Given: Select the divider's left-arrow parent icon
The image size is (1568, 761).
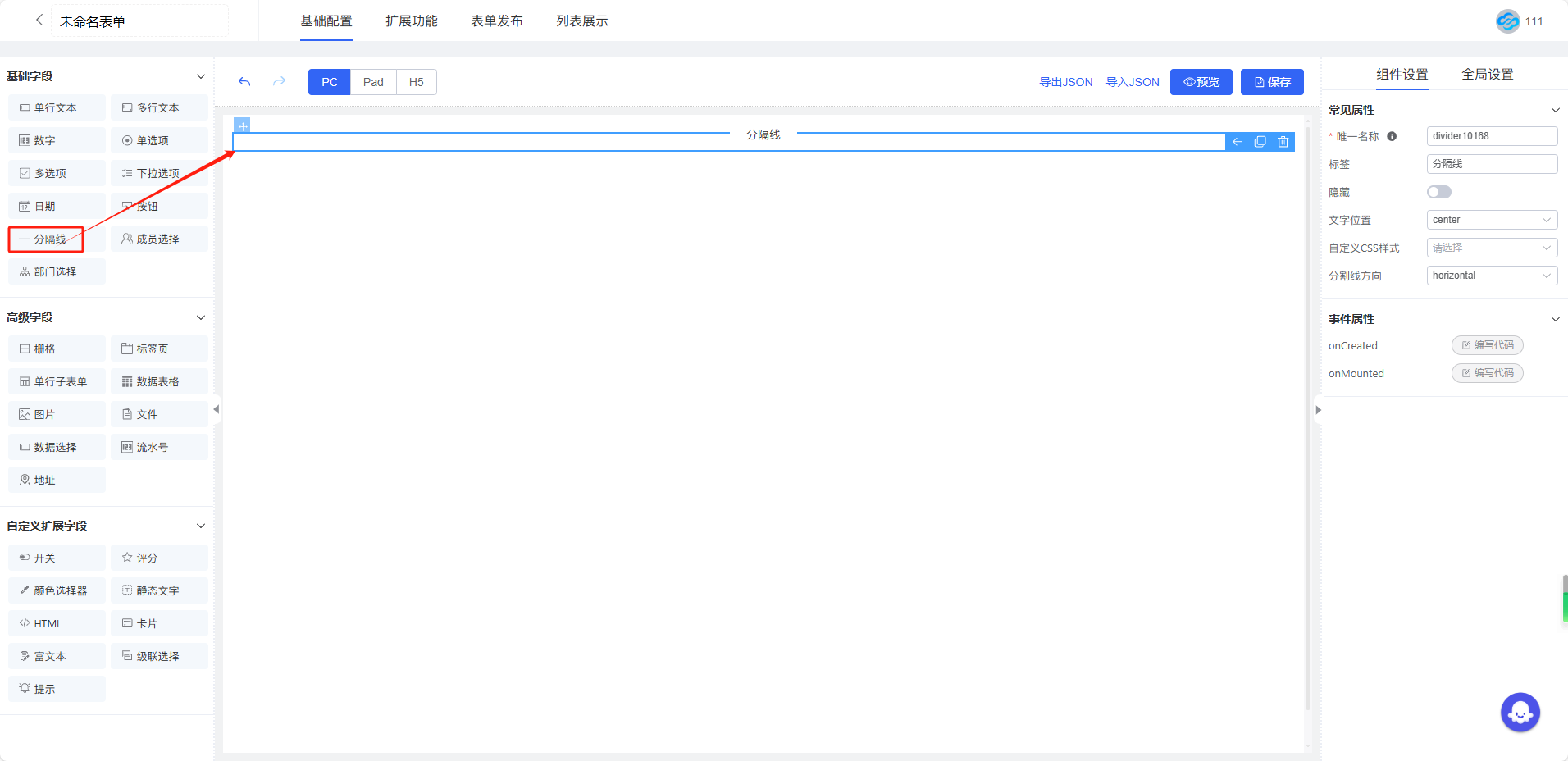Looking at the screenshot, I should coord(1237,142).
